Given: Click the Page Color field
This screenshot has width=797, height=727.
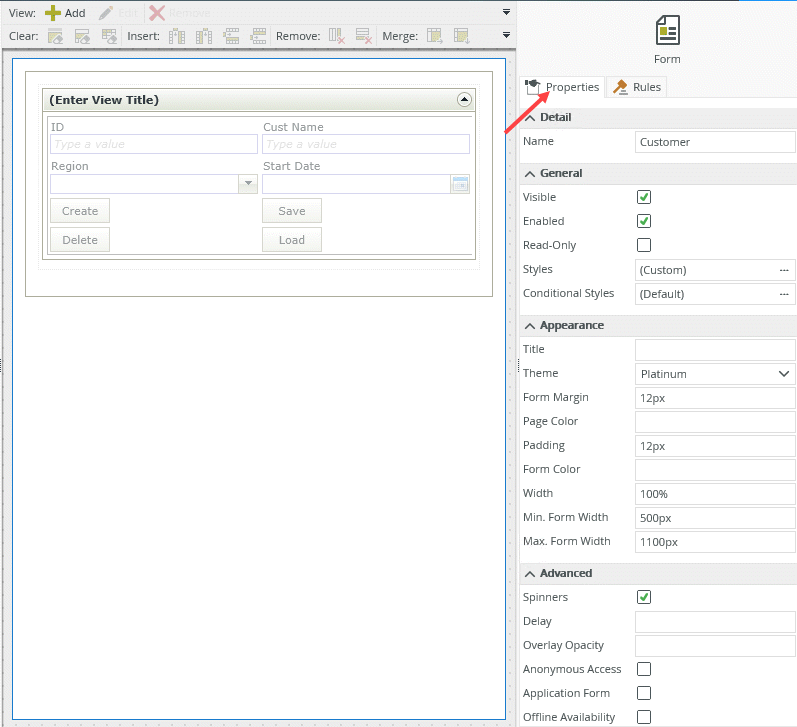Looking at the screenshot, I should [x=715, y=422].
